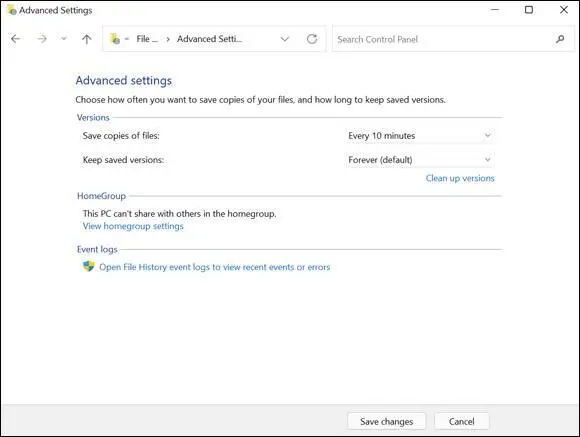Open recent locations dropdown arrow
580x437 pixels.
pyautogui.click(x=64, y=38)
